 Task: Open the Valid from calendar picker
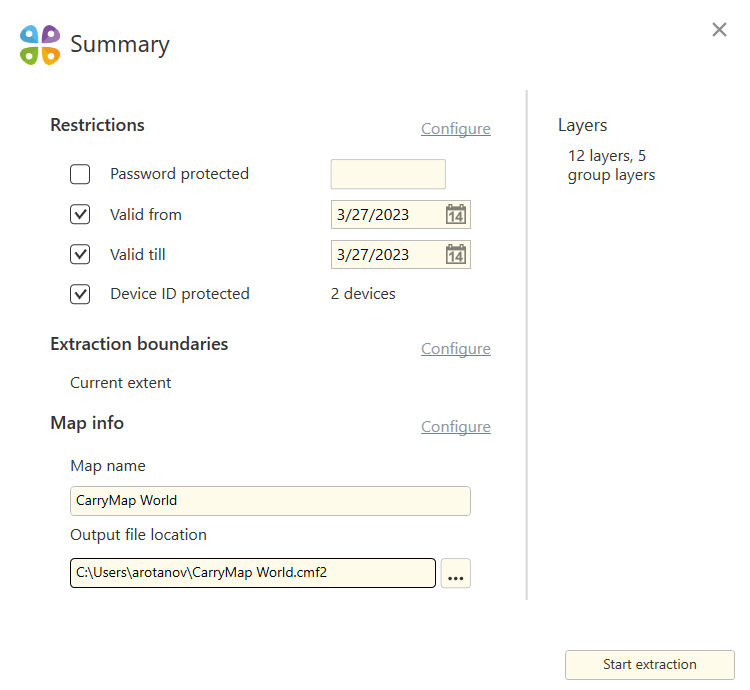(x=455, y=214)
